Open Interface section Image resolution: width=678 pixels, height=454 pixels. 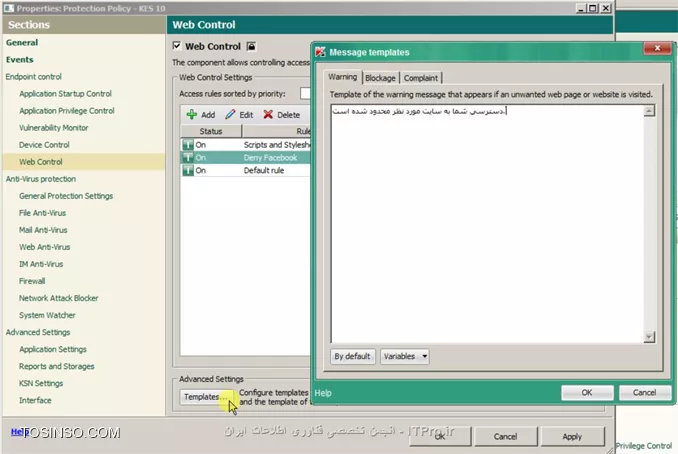pyautogui.click(x=35, y=400)
